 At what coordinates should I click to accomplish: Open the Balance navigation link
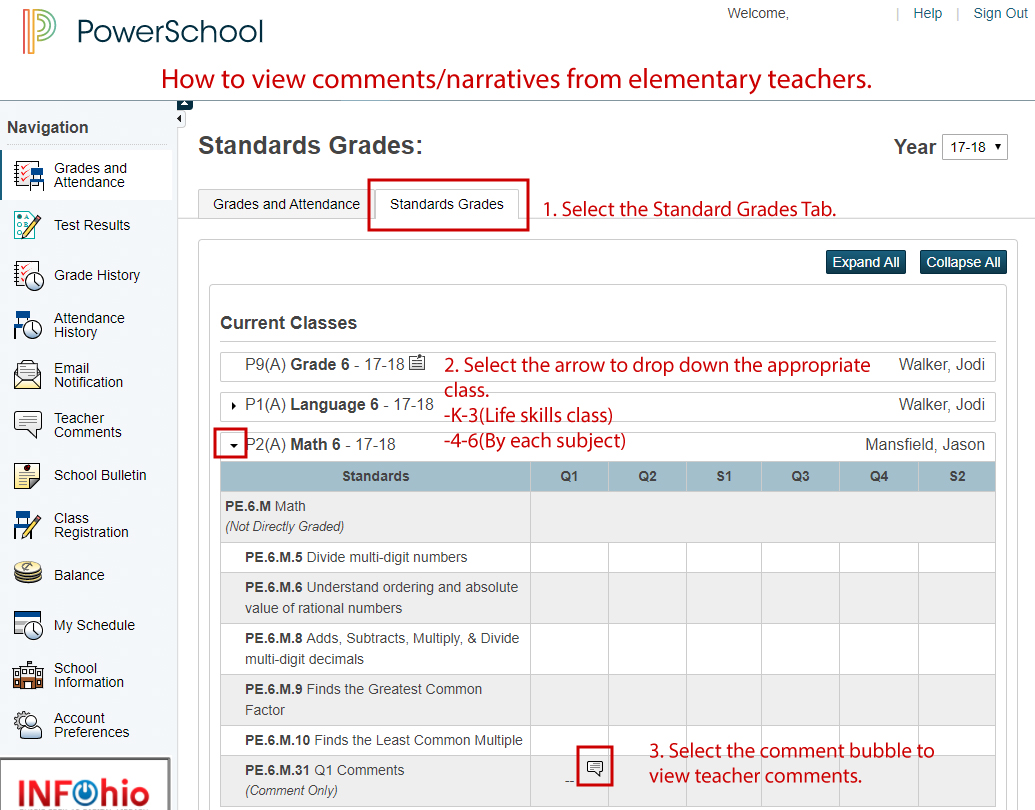point(79,575)
